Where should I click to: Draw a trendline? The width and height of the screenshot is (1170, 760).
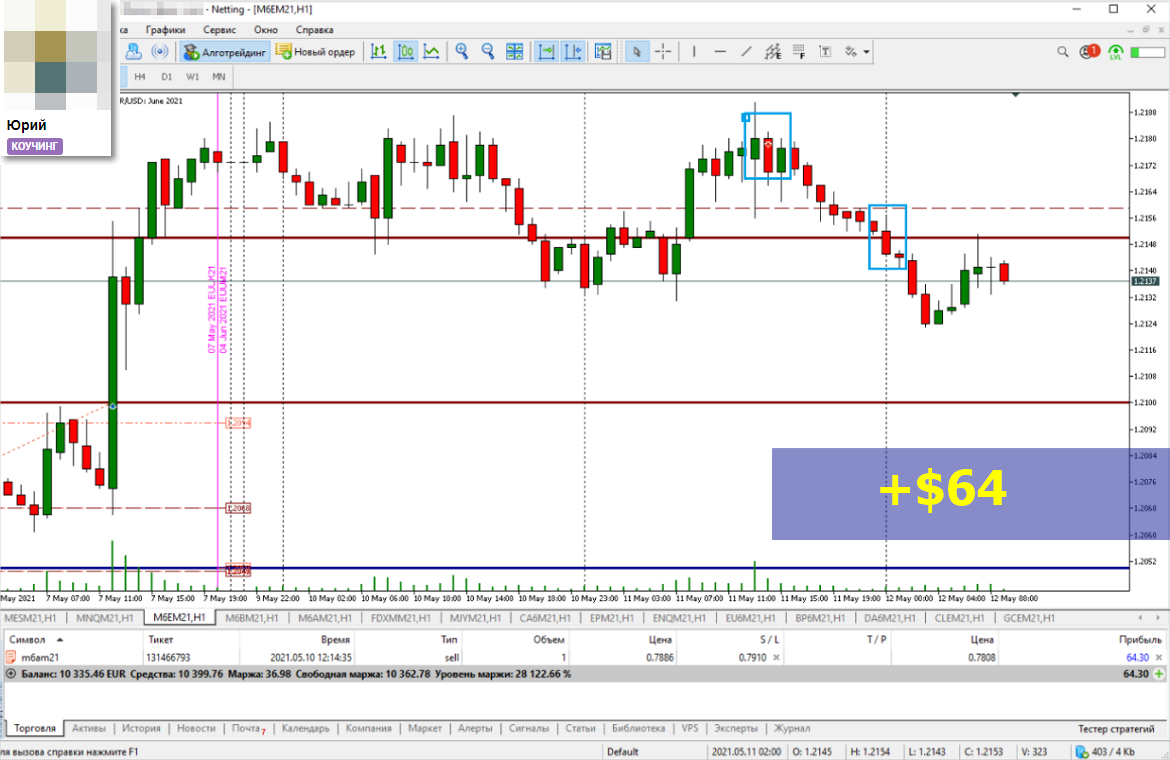pyautogui.click(x=746, y=51)
